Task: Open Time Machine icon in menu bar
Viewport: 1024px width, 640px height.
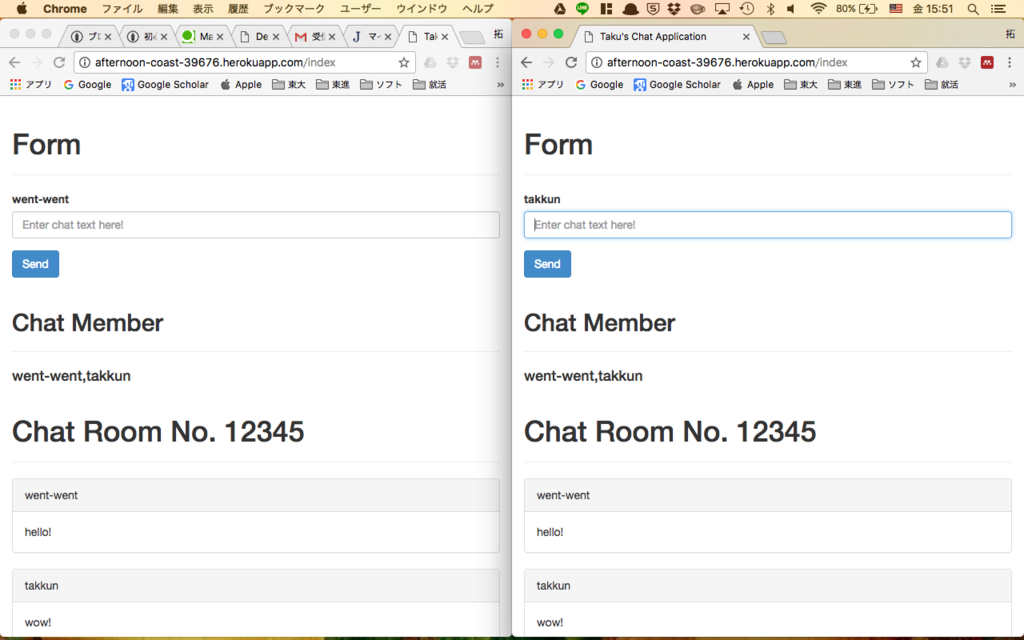Action: pyautogui.click(x=746, y=8)
